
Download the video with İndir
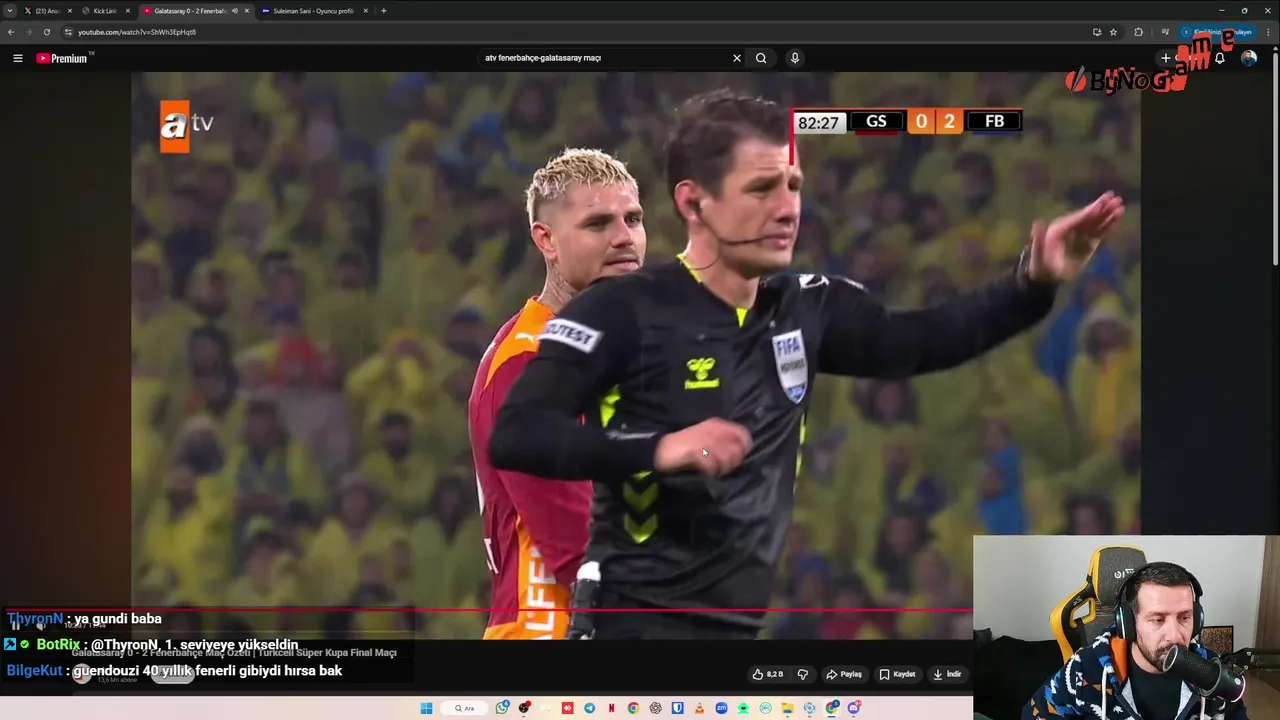click(947, 674)
